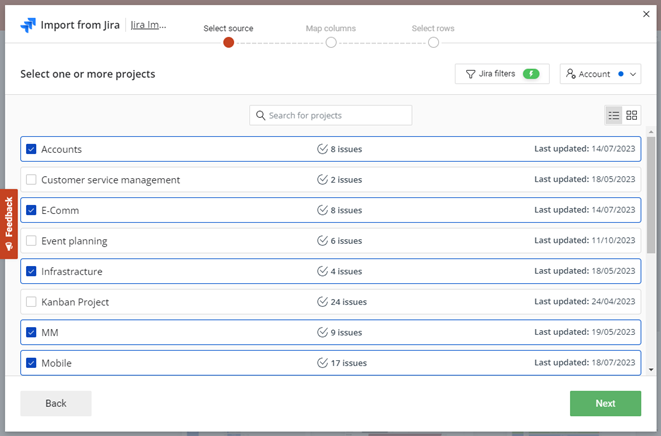The height and width of the screenshot is (436, 661).
Task: Click the green lightning badge on Jira filters
Action: 531,74
